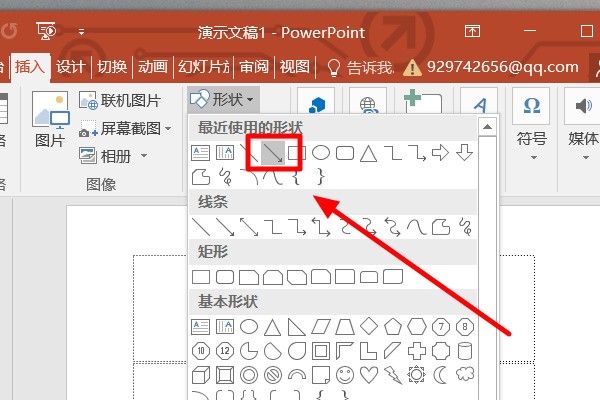Pick the oval in recently used shapes
This screenshot has height=400, width=600.
pyautogui.click(x=321, y=153)
